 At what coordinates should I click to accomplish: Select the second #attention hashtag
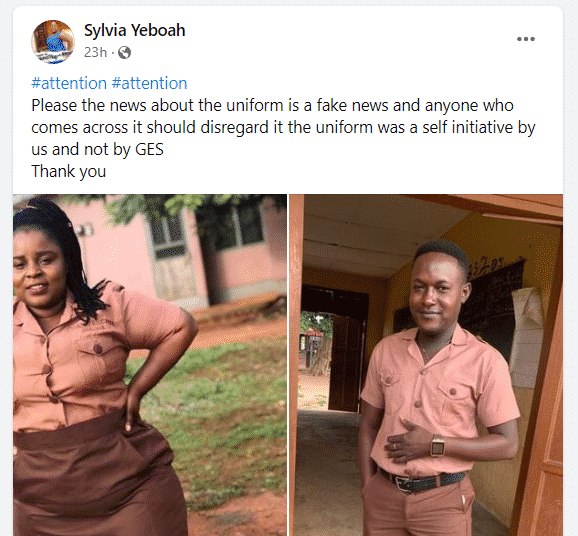(149, 83)
